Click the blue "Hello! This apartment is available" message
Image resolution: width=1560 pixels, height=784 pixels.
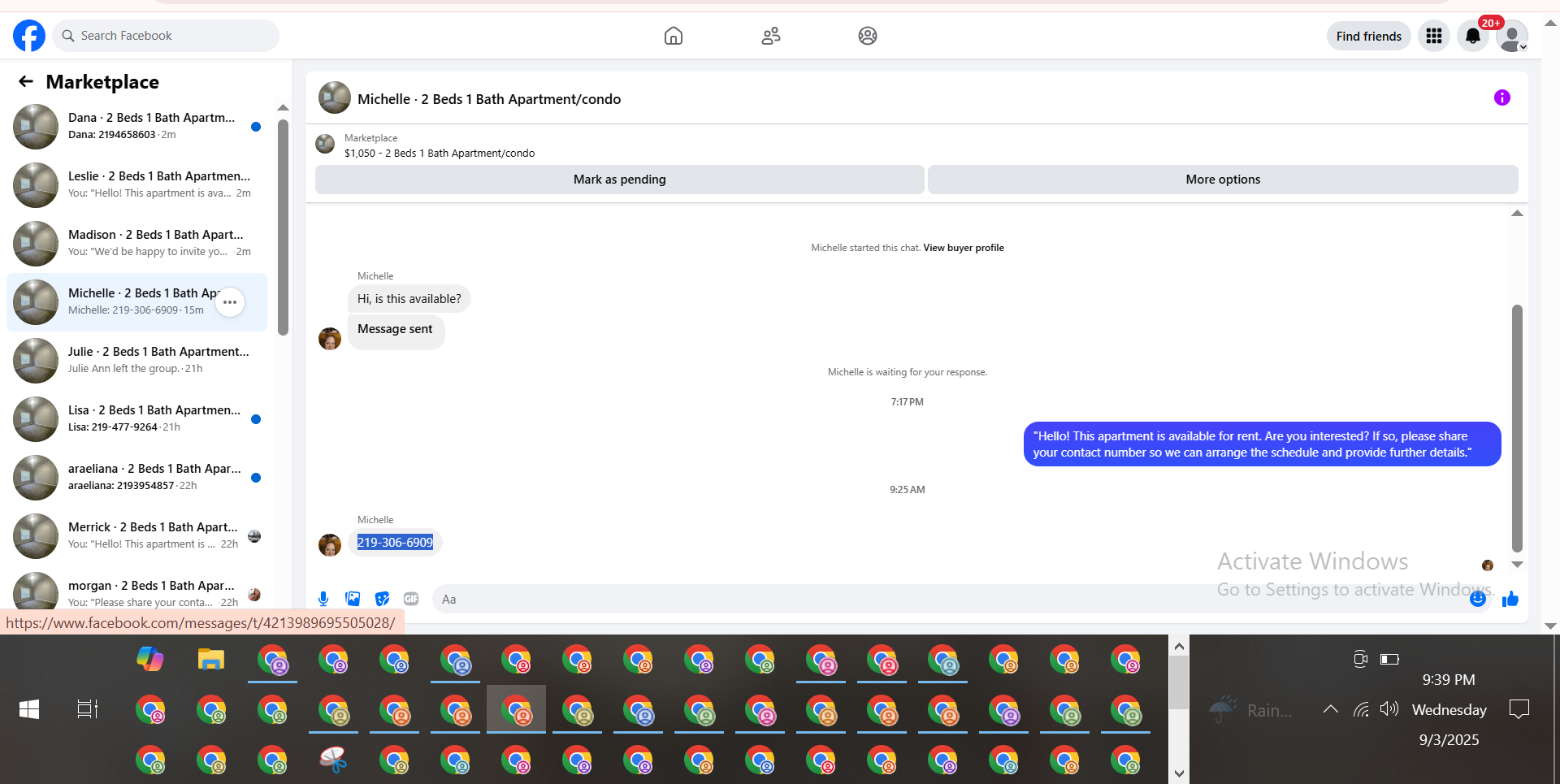pos(1262,444)
